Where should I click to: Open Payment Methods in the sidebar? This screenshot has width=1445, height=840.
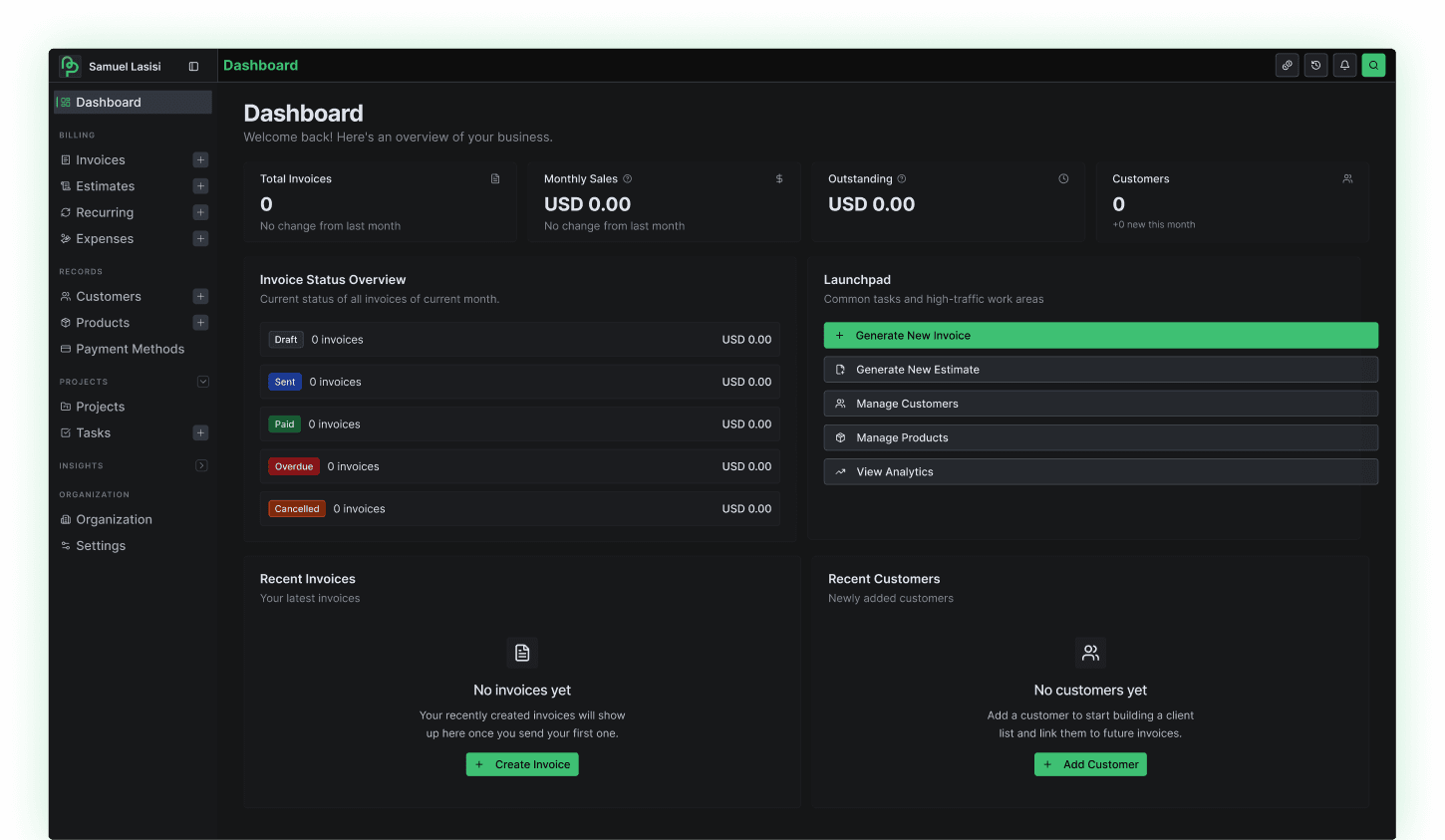(x=131, y=349)
